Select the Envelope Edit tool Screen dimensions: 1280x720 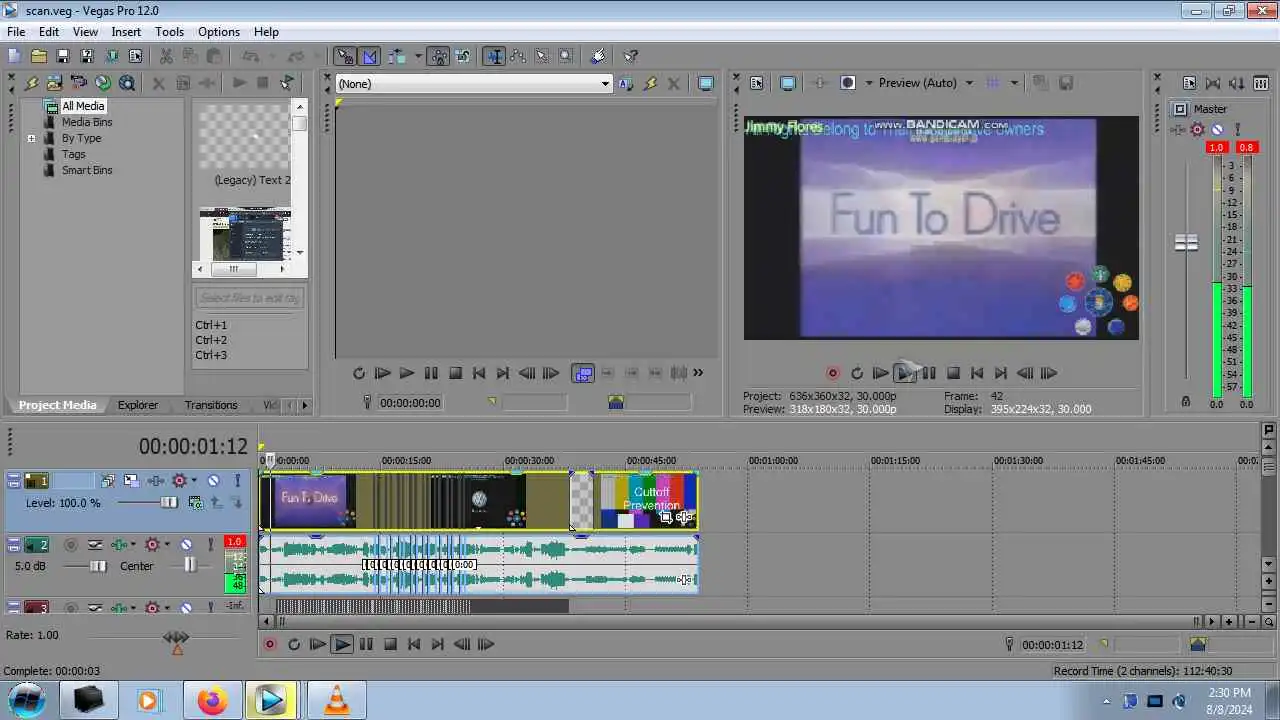518,57
